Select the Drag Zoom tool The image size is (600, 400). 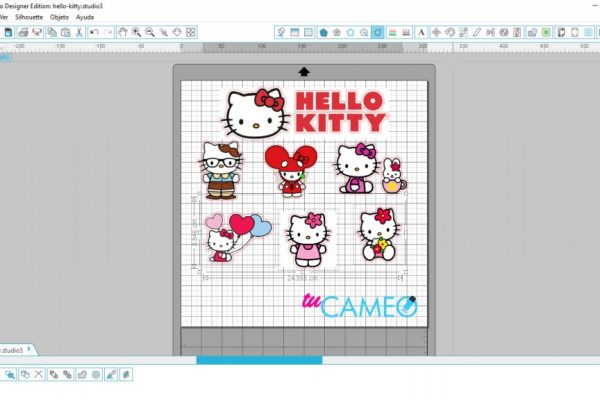tap(177, 33)
